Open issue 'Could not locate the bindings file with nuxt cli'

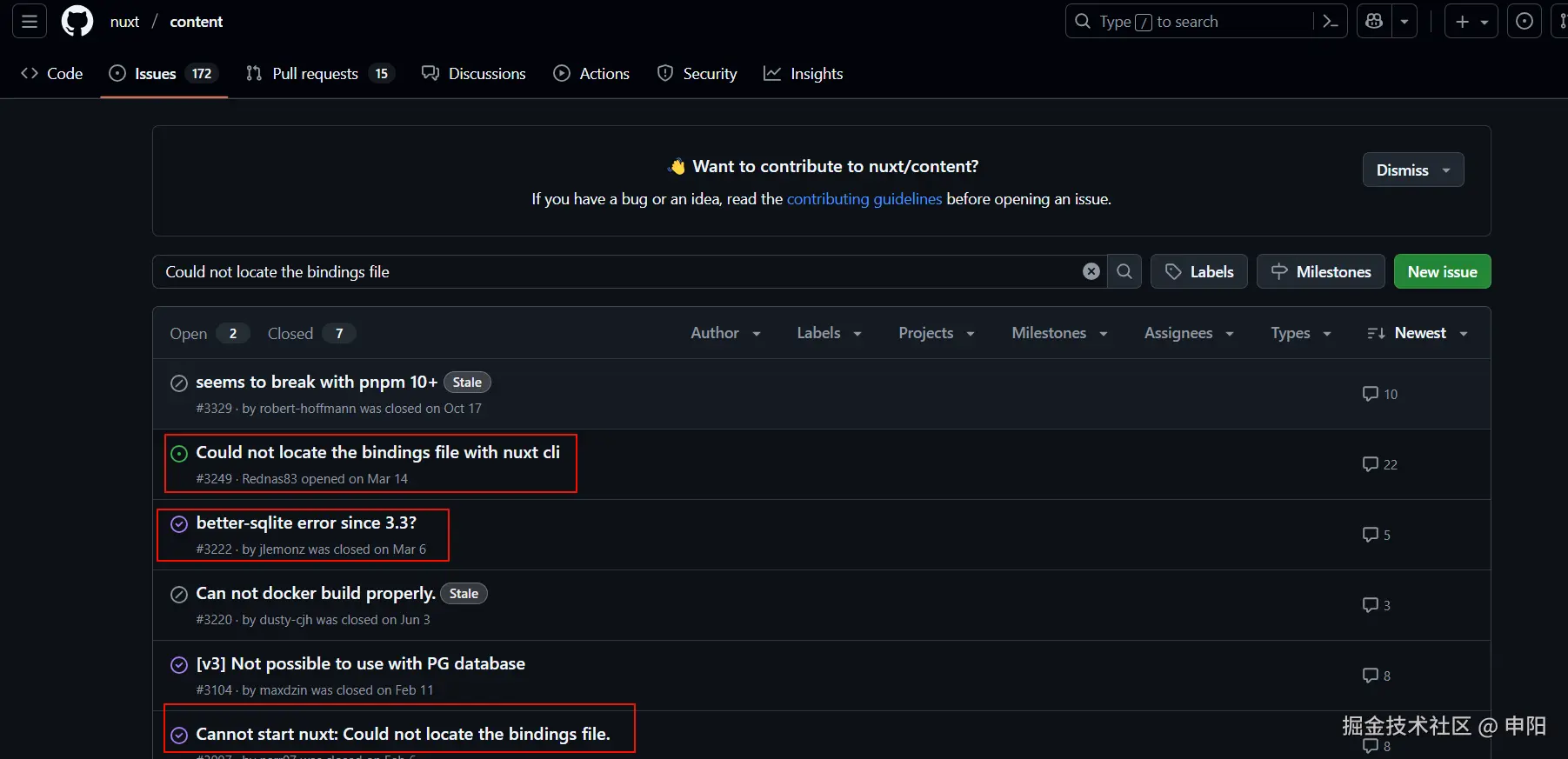(377, 452)
